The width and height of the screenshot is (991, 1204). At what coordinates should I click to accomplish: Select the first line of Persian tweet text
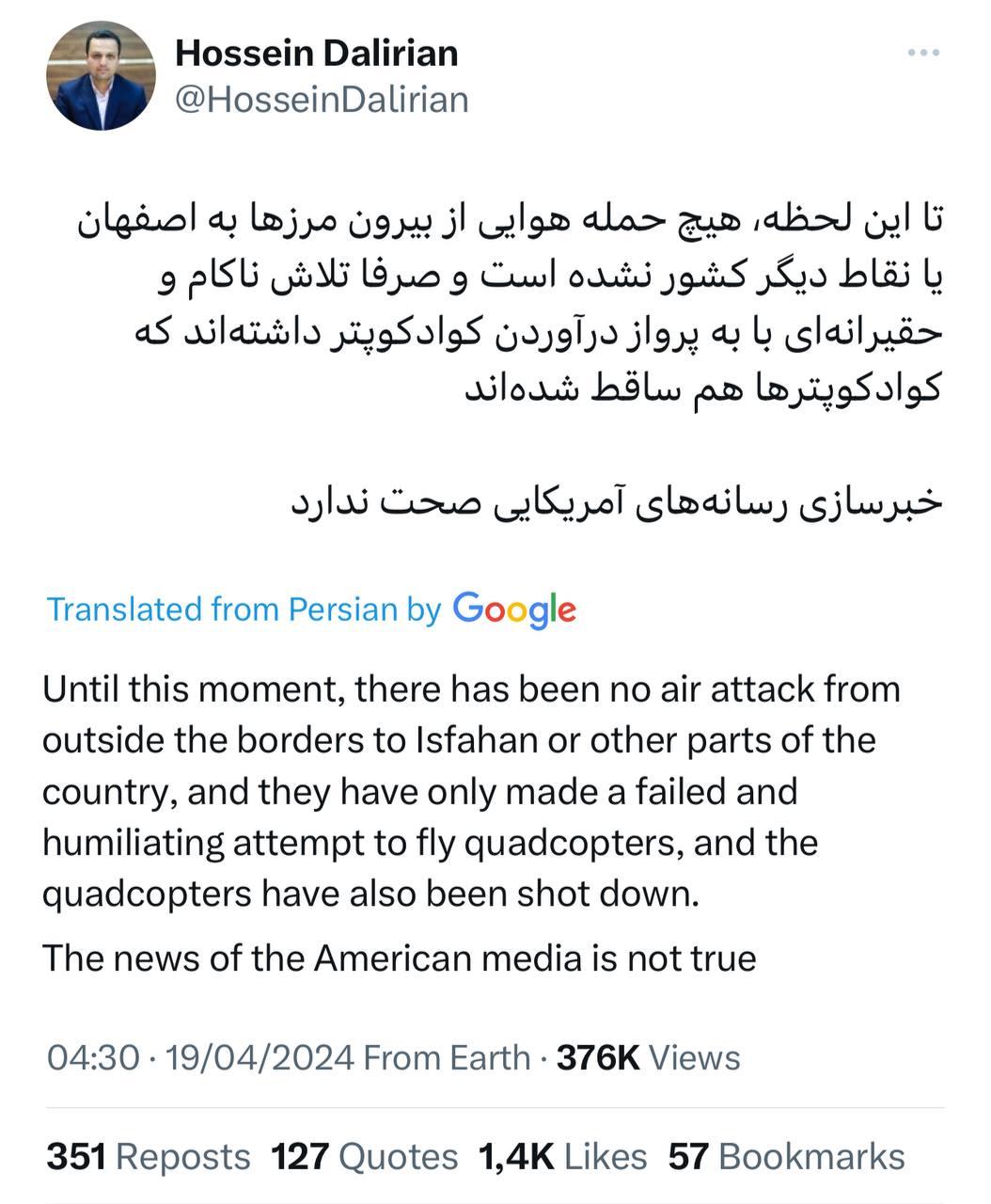(x=509, y=224)
